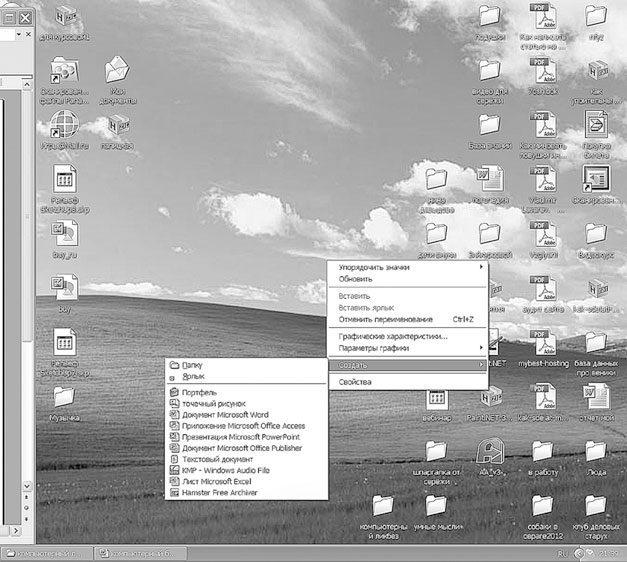Open the AA_v3 application icon
Viewport: 627px width, 562px height.
[490, 451]
